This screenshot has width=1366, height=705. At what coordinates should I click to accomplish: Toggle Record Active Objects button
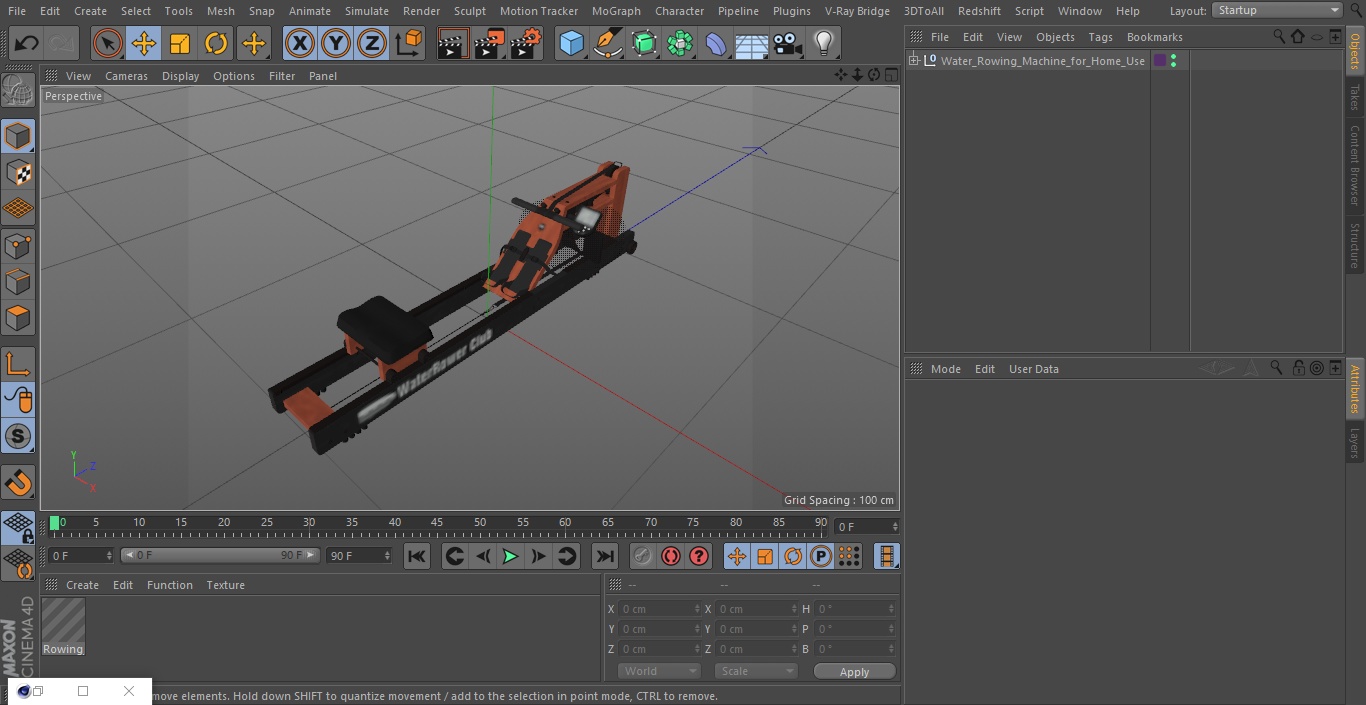pyautogui.click(x=643, y=556)
